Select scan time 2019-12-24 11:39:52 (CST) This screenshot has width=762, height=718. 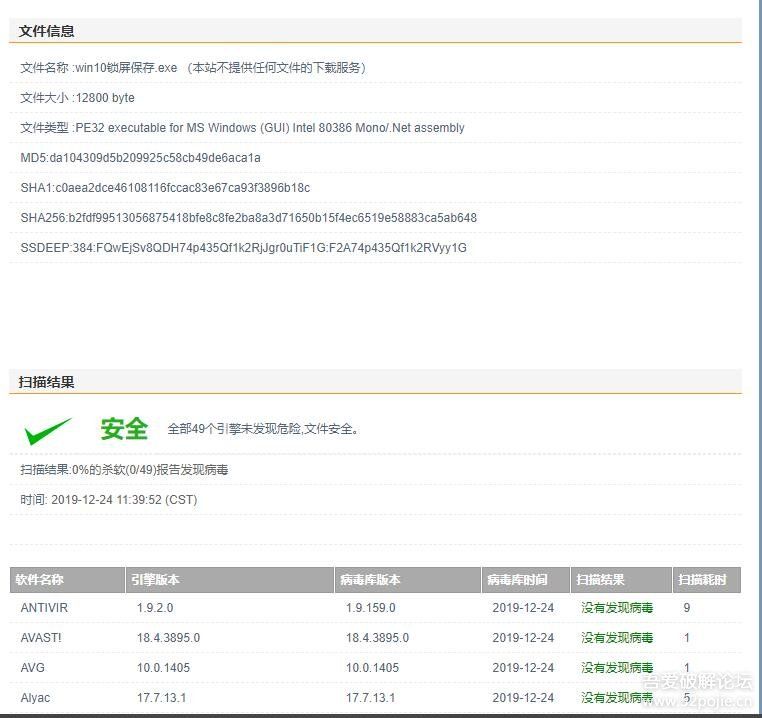click(124, 500)
